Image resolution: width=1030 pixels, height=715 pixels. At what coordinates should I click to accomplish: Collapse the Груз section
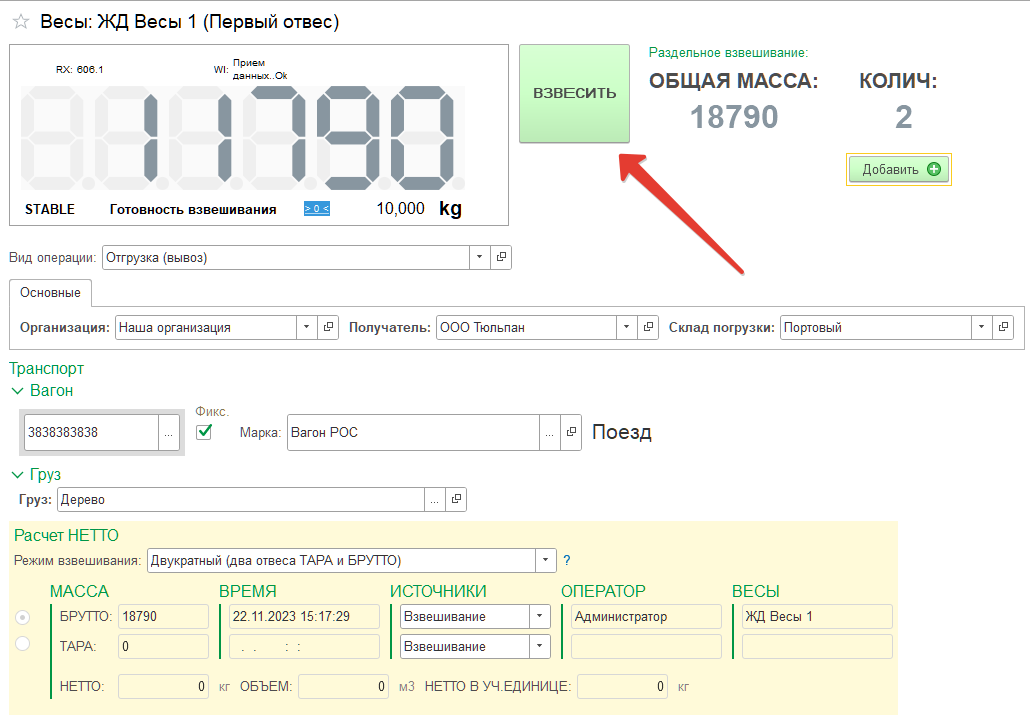point(17,475)
